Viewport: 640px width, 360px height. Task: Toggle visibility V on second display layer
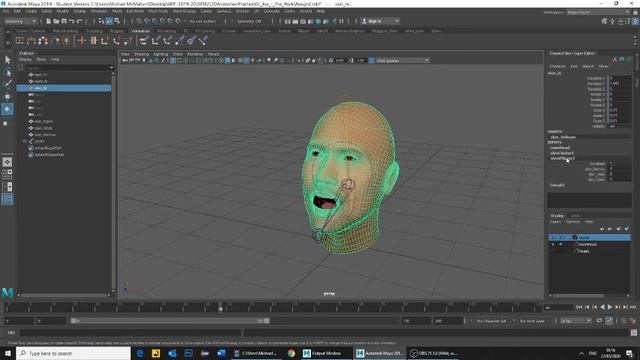tap(553, 244)
